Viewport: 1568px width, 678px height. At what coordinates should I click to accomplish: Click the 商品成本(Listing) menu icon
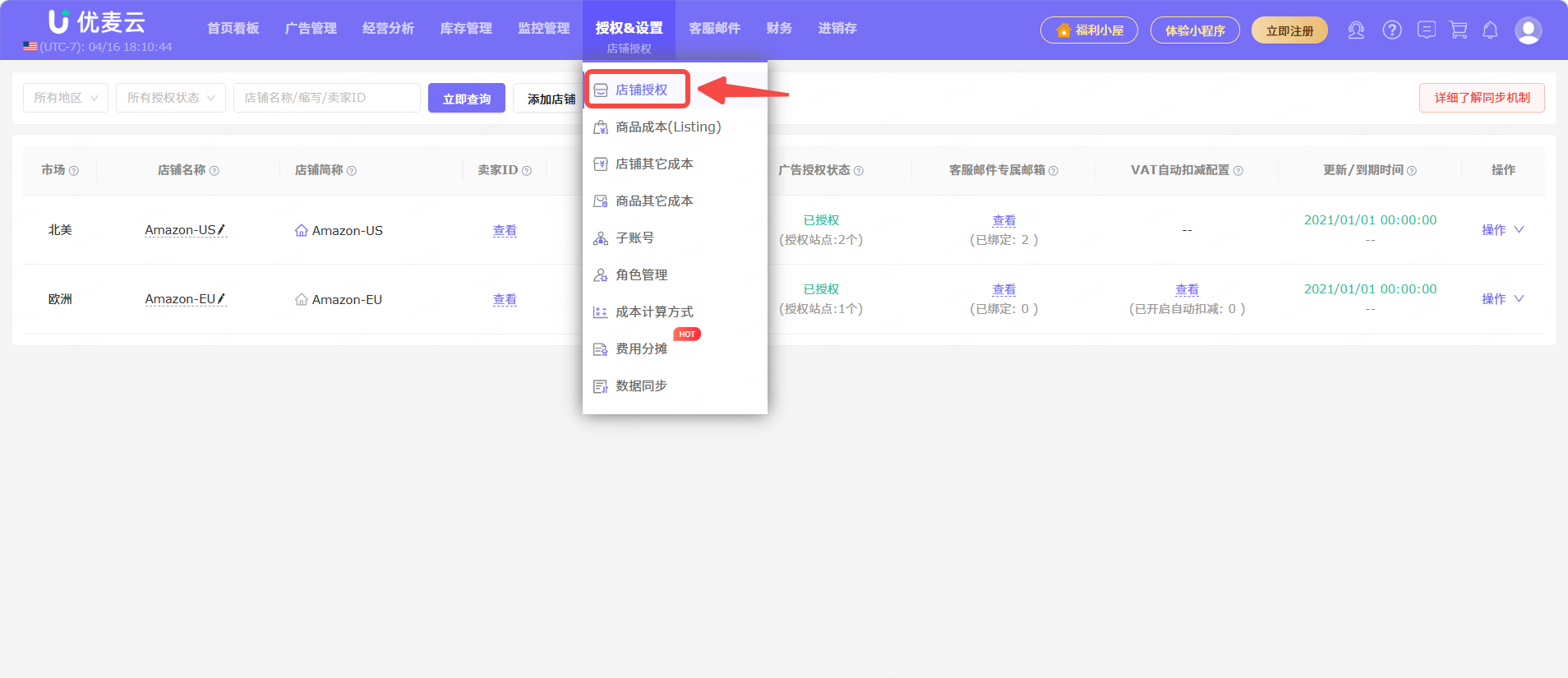[601, 127]
